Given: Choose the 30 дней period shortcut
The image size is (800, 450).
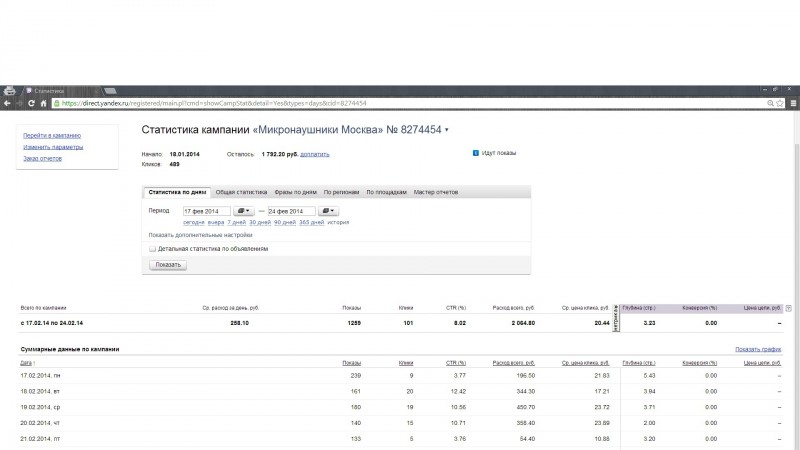Looking at the screenshot, I should pos(260,222).
